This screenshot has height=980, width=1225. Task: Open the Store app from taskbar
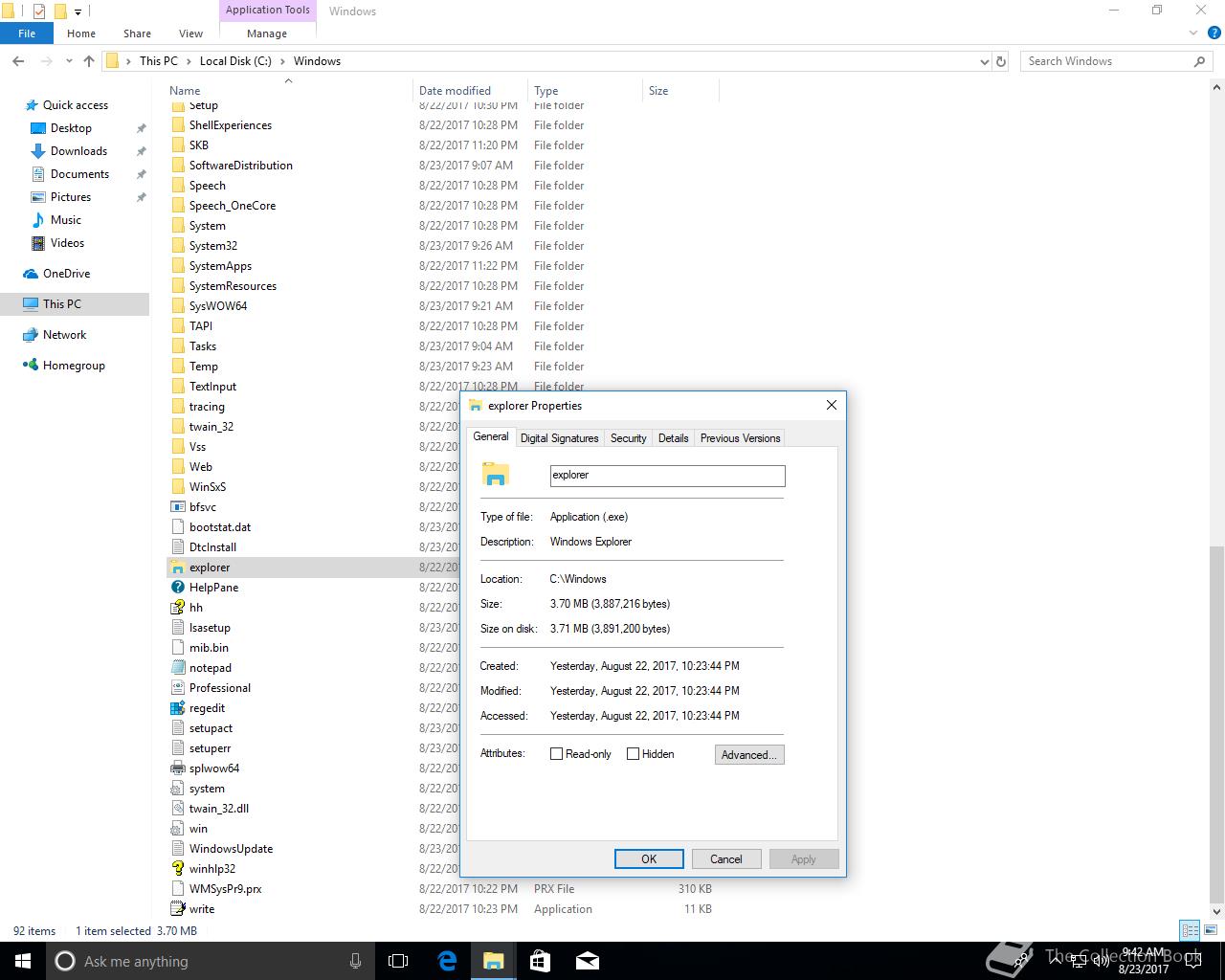point(540,961)
